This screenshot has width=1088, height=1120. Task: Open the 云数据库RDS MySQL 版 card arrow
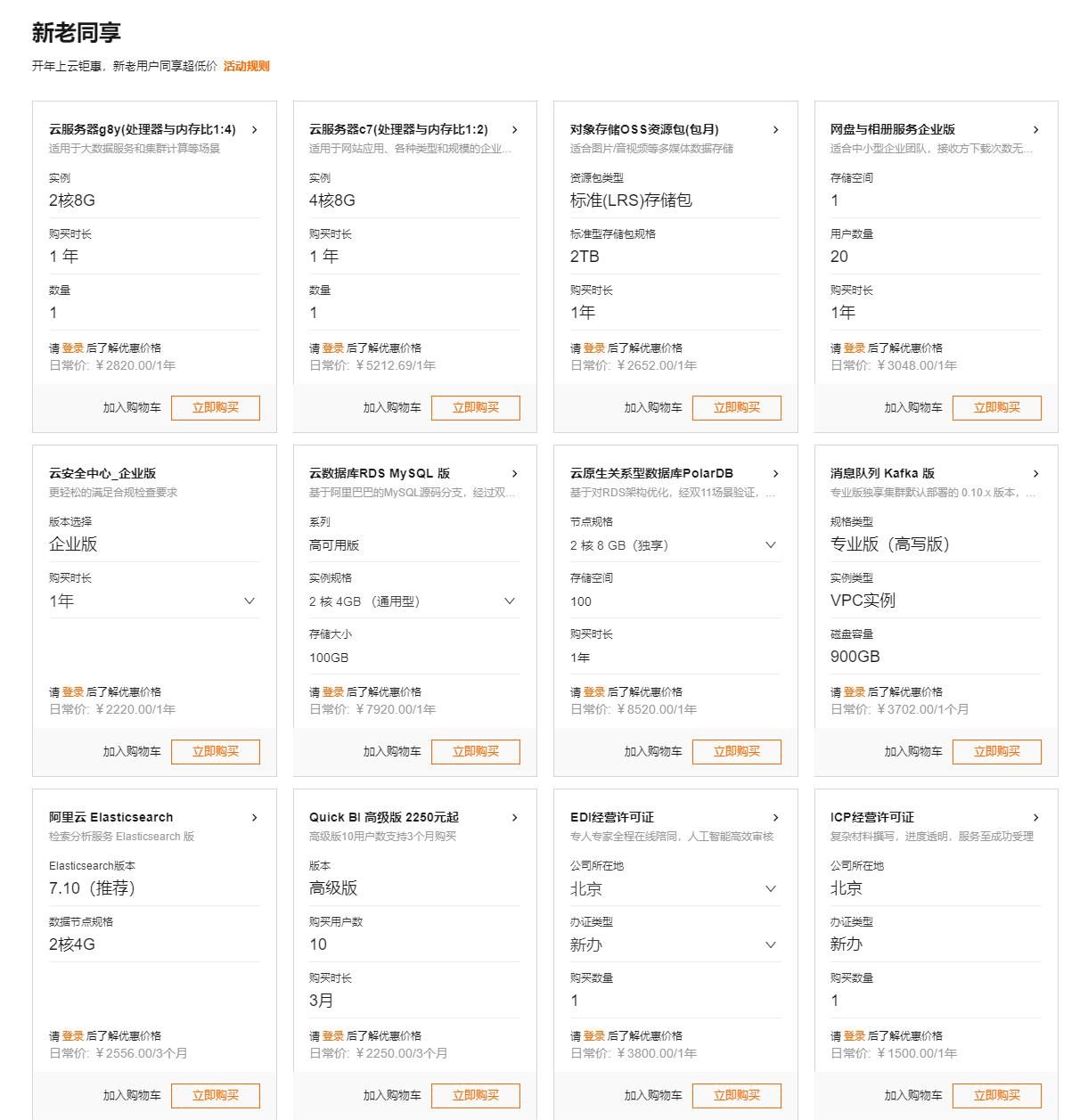click(515, 474)
